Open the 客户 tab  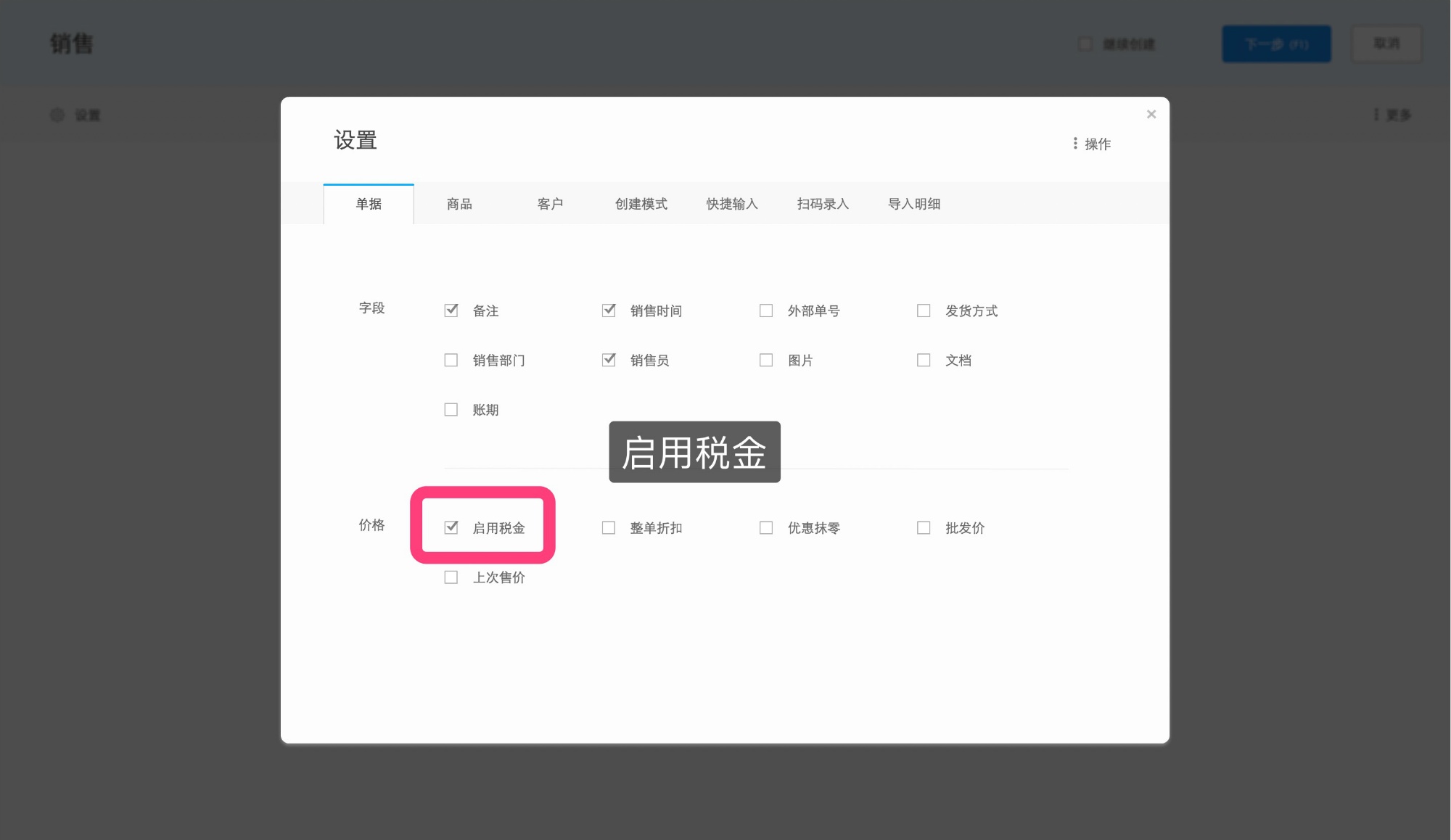click(x=550, y=204)
